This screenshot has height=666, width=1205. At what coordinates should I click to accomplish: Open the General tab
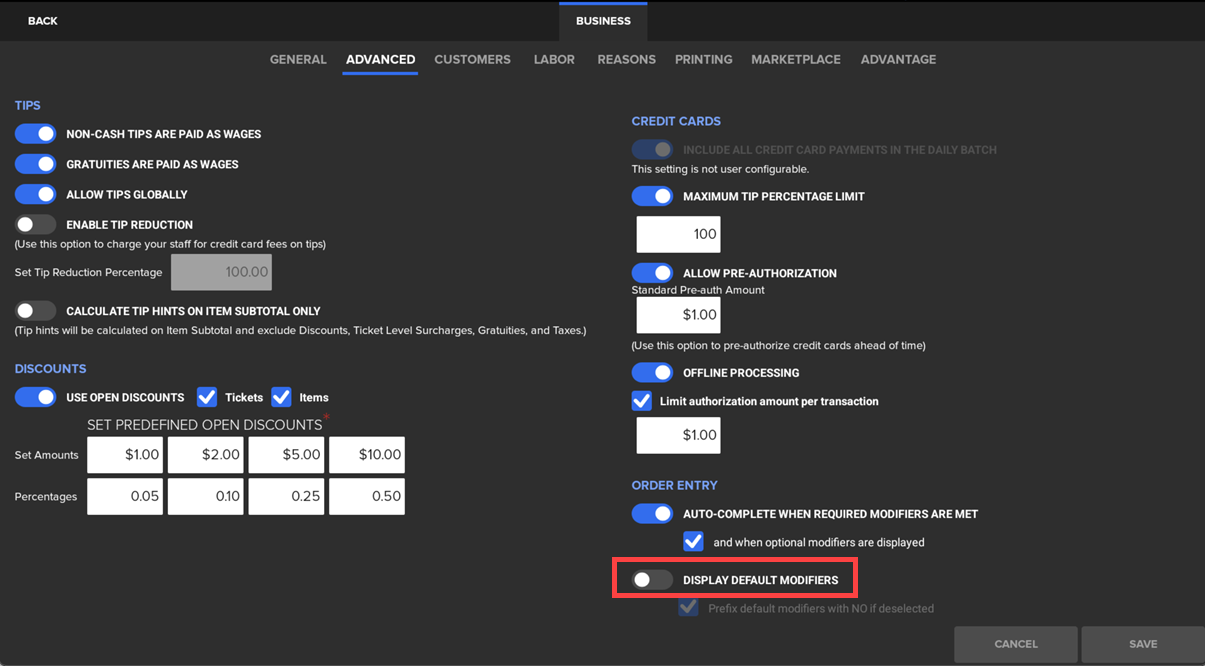(x=298, y=60)
